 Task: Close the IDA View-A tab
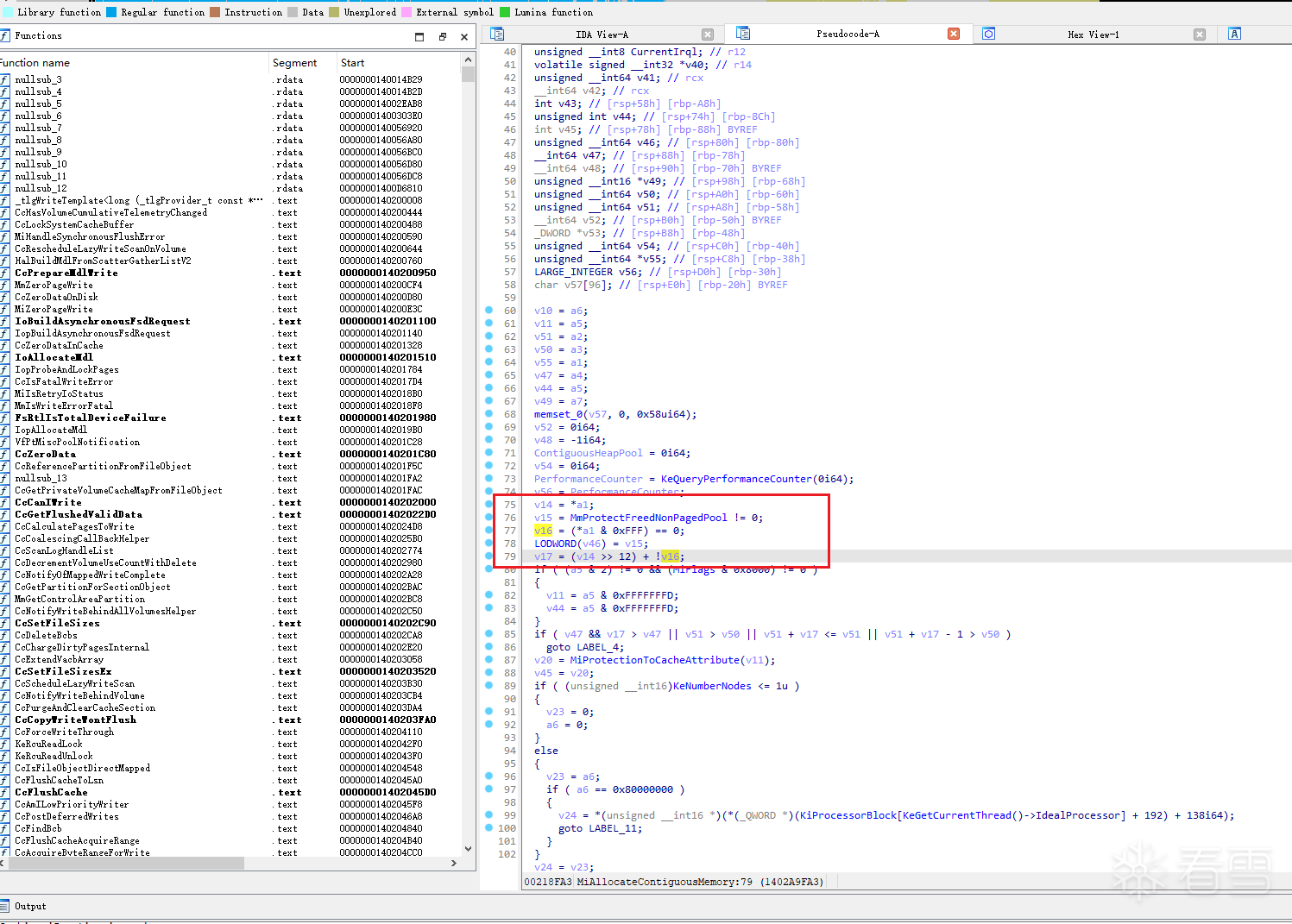tap(708, 35)
